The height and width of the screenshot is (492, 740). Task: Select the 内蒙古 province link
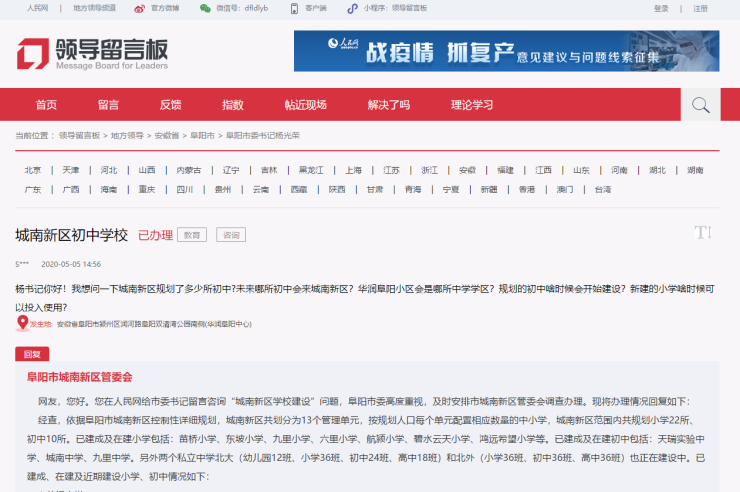tap(189, 170)
